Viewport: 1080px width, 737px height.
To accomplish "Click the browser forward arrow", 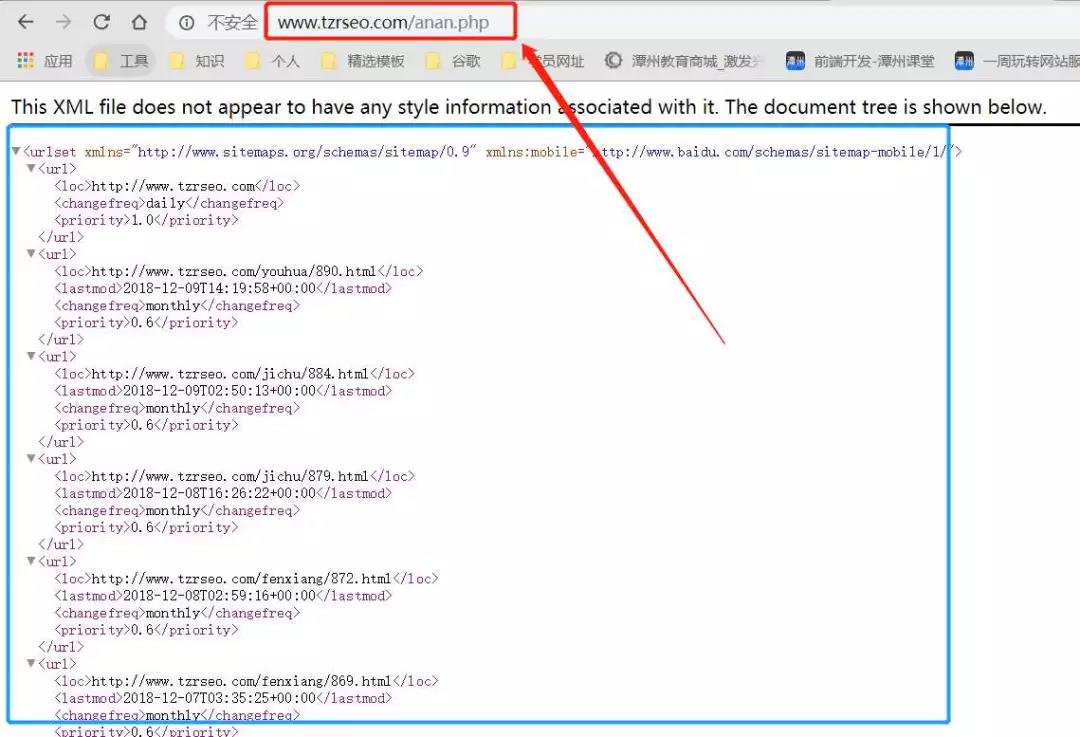I will [64, 22].
